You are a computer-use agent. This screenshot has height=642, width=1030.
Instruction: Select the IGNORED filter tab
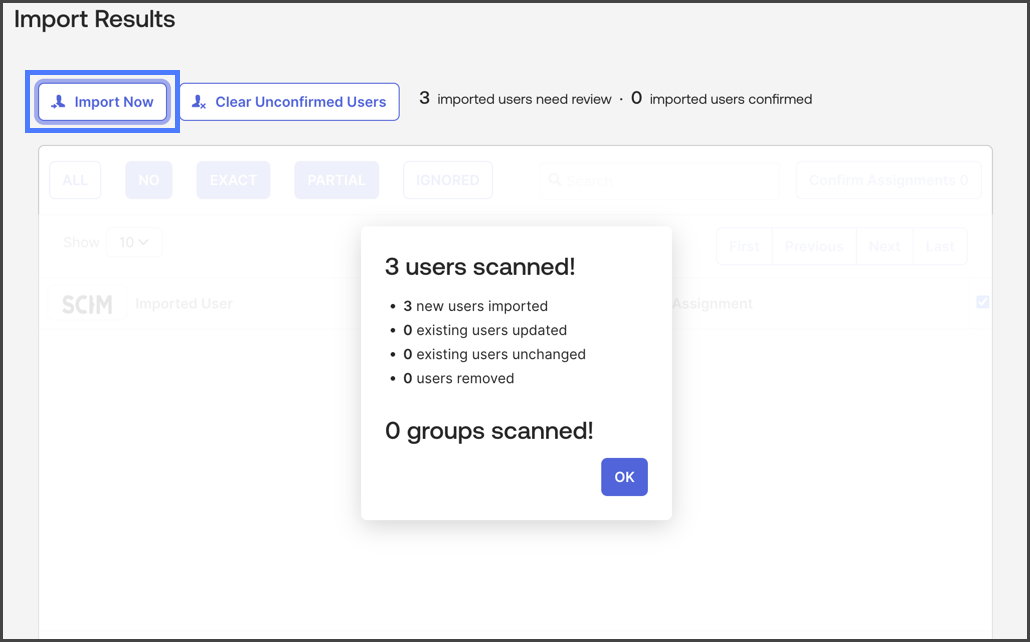448,180
